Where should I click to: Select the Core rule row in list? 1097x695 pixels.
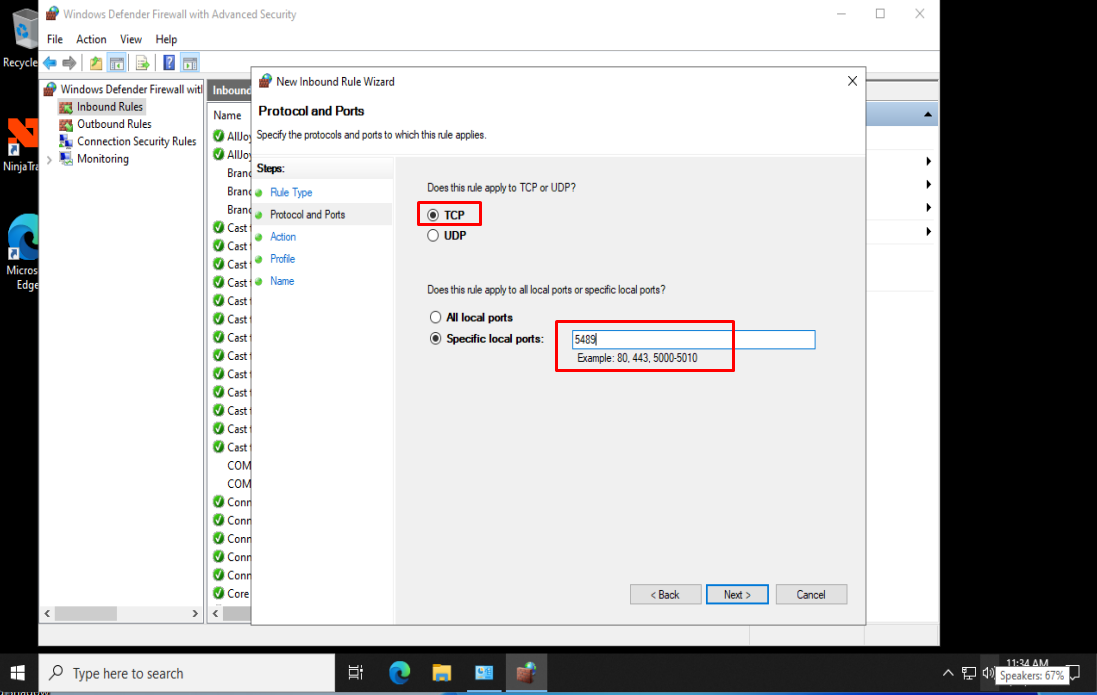click(231, 594)
